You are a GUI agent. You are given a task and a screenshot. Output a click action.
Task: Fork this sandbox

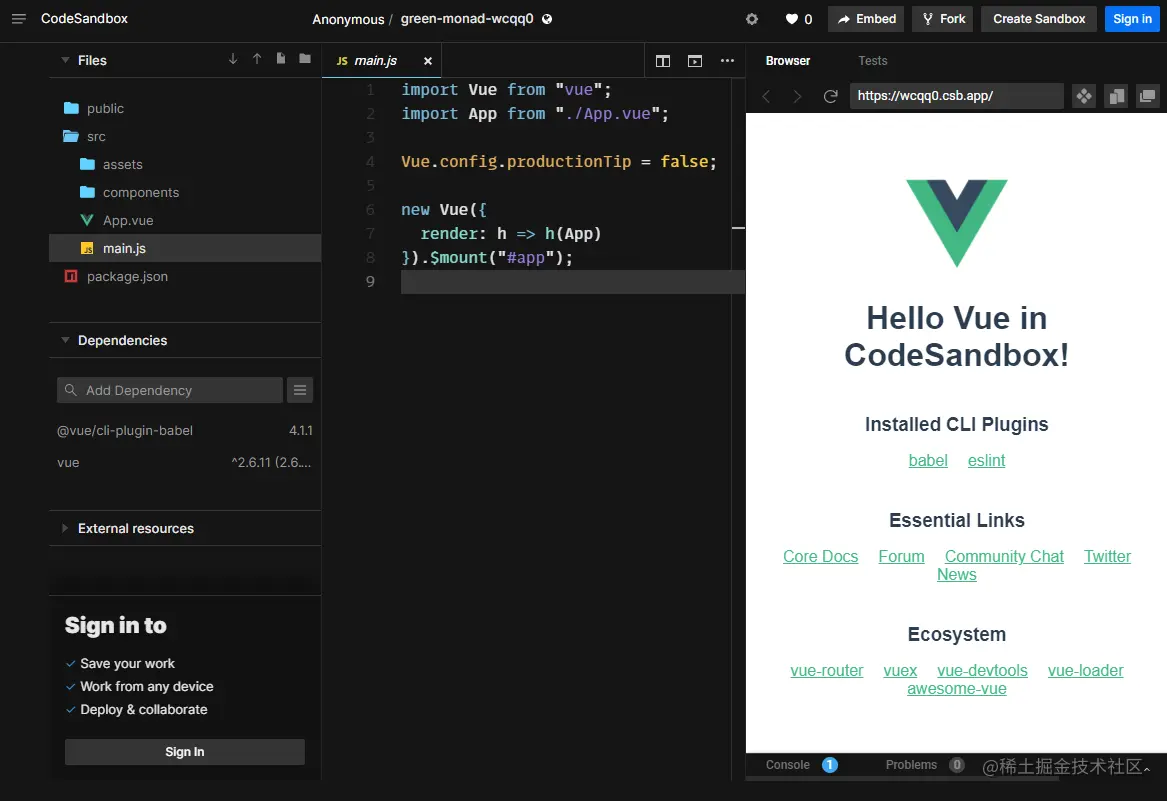point(944,19)
